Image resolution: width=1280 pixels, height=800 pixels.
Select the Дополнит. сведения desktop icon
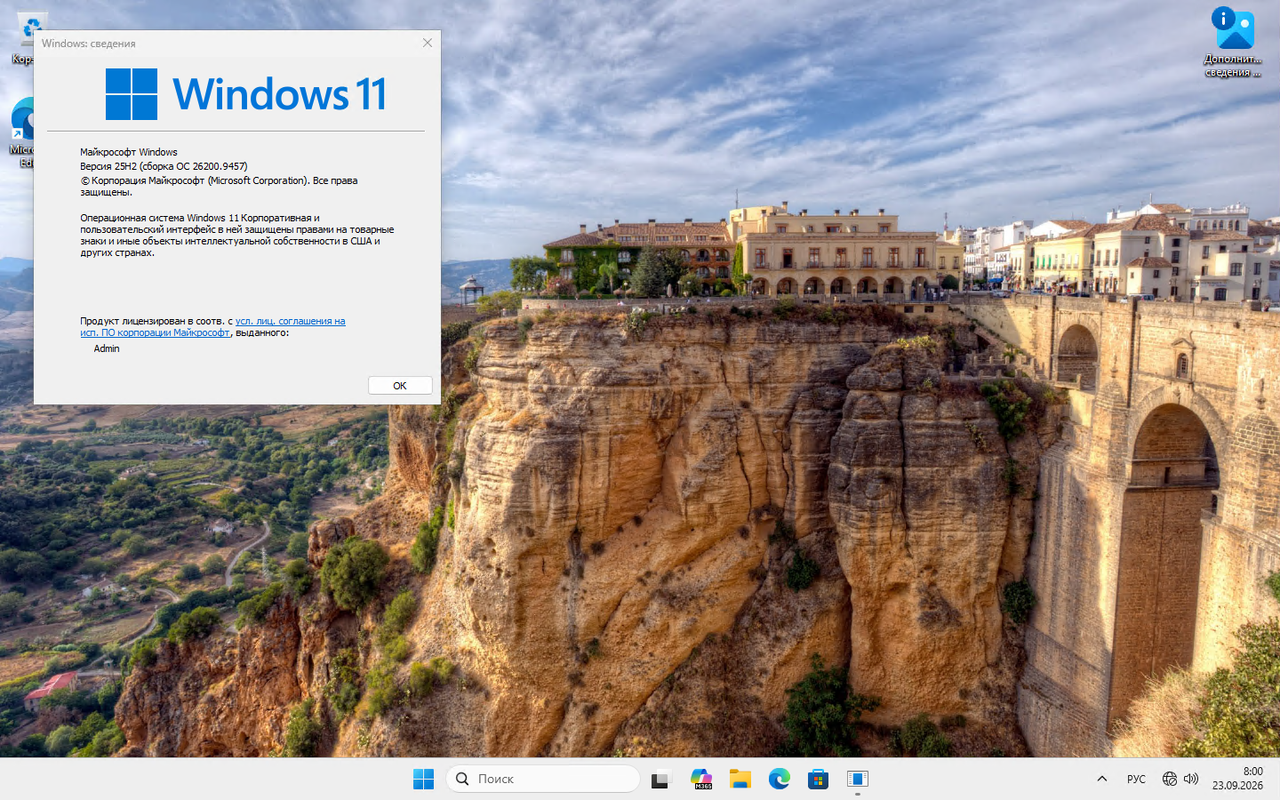pos(1233,42)
